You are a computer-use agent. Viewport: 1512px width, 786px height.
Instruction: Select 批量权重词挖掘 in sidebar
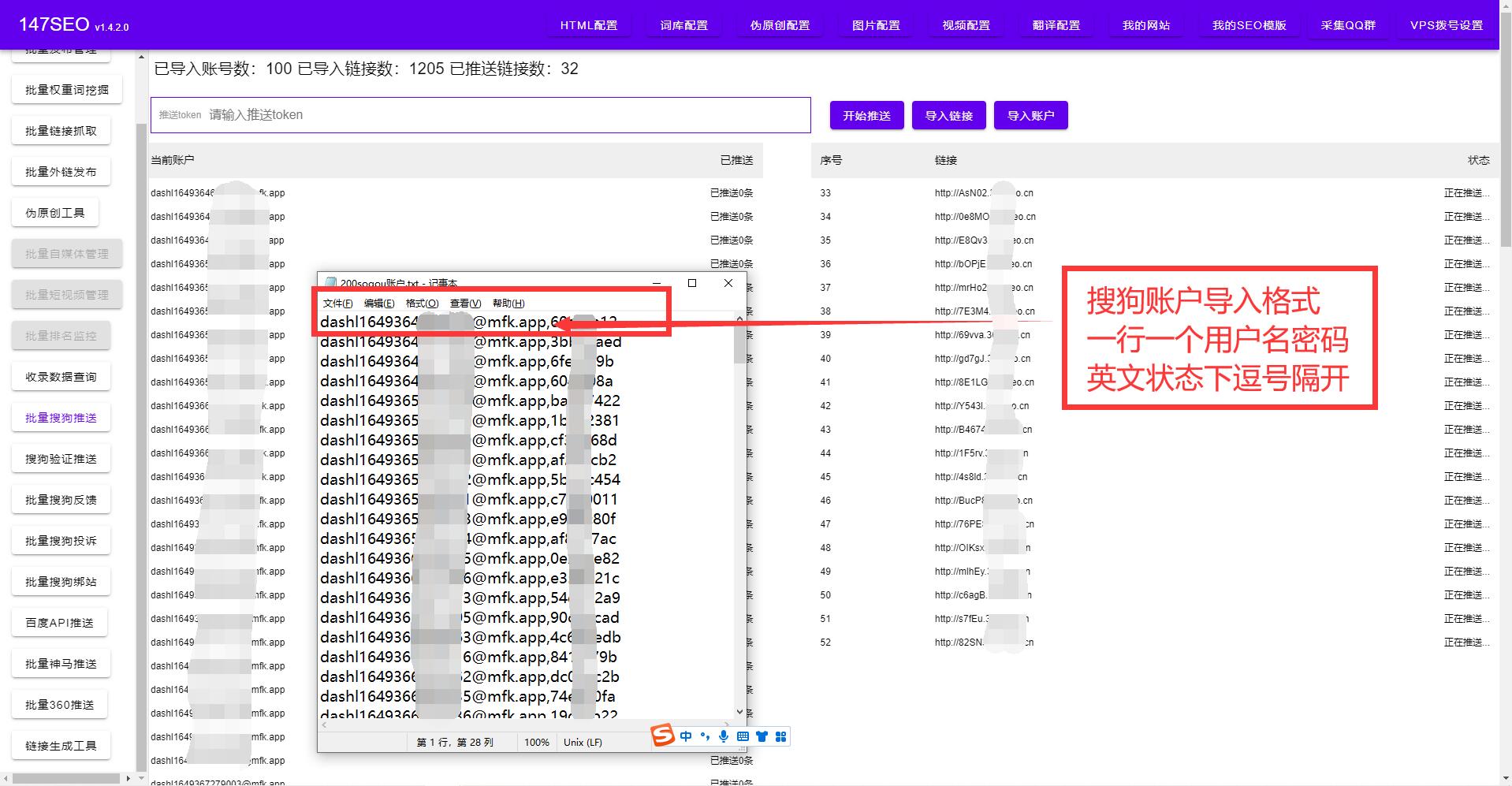[67, 90]
